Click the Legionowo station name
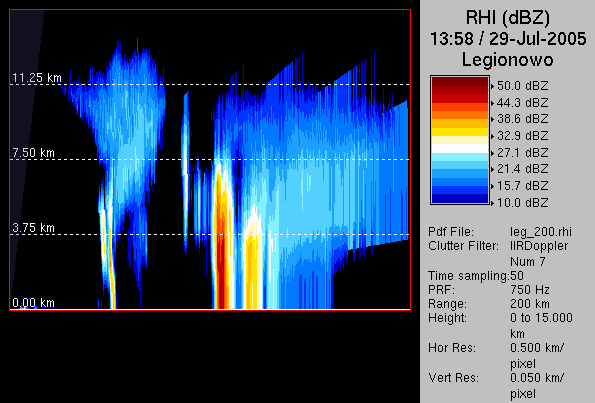 coord(507,60)
